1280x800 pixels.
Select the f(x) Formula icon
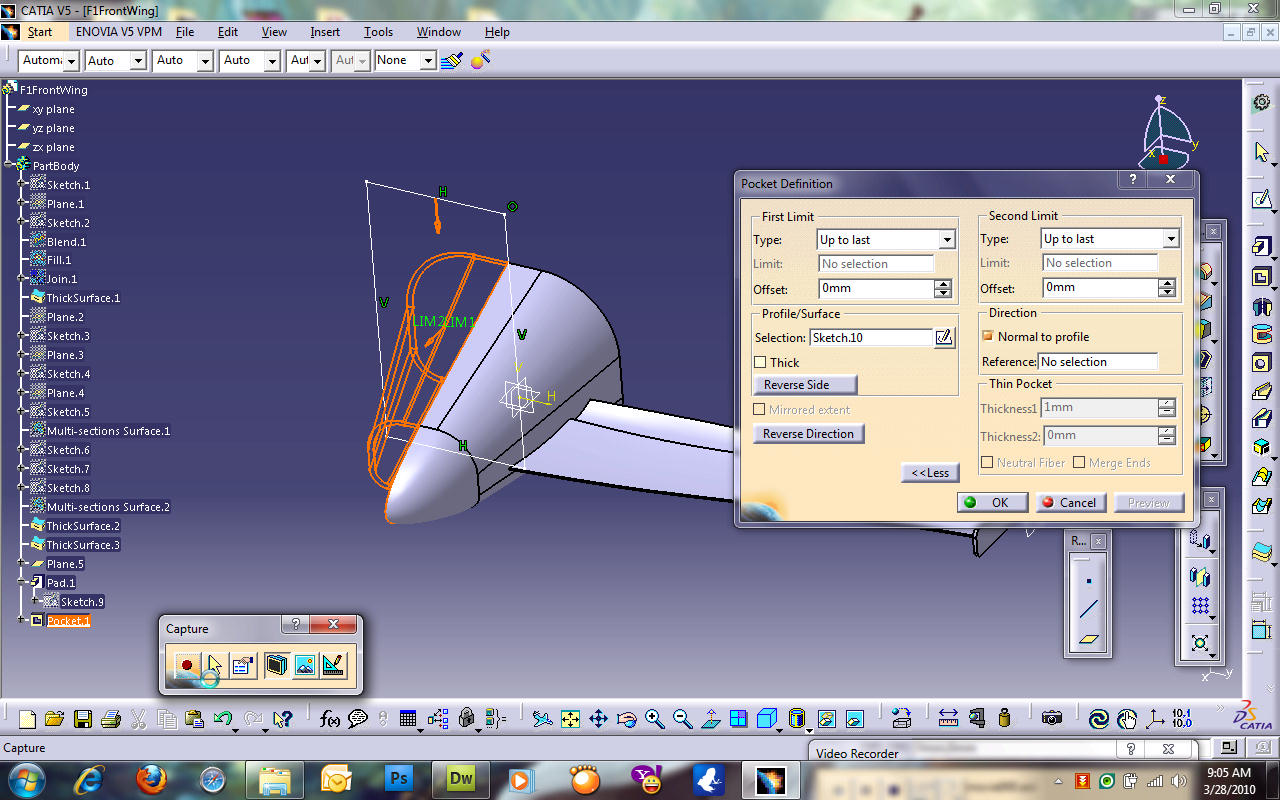[329, 718]
